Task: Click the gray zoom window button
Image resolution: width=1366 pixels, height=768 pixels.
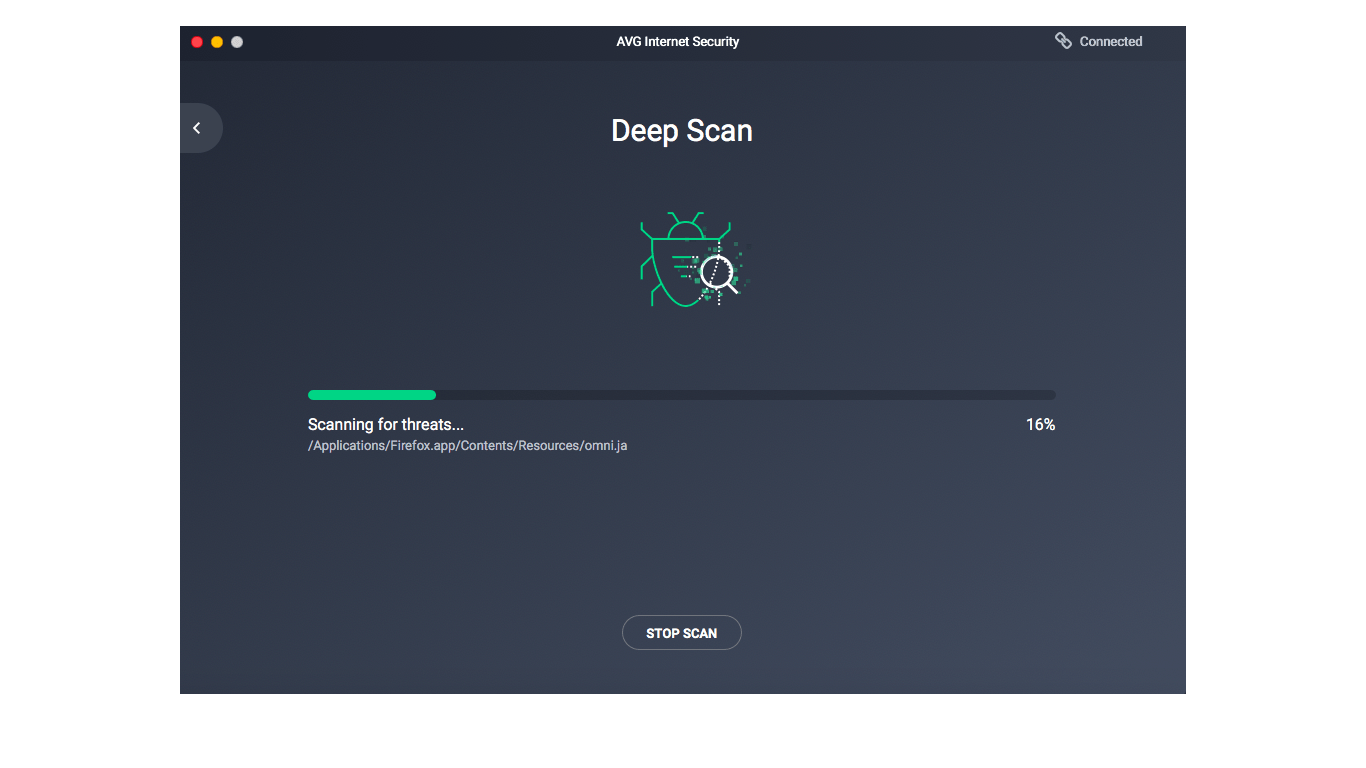Action: (237, 42)
